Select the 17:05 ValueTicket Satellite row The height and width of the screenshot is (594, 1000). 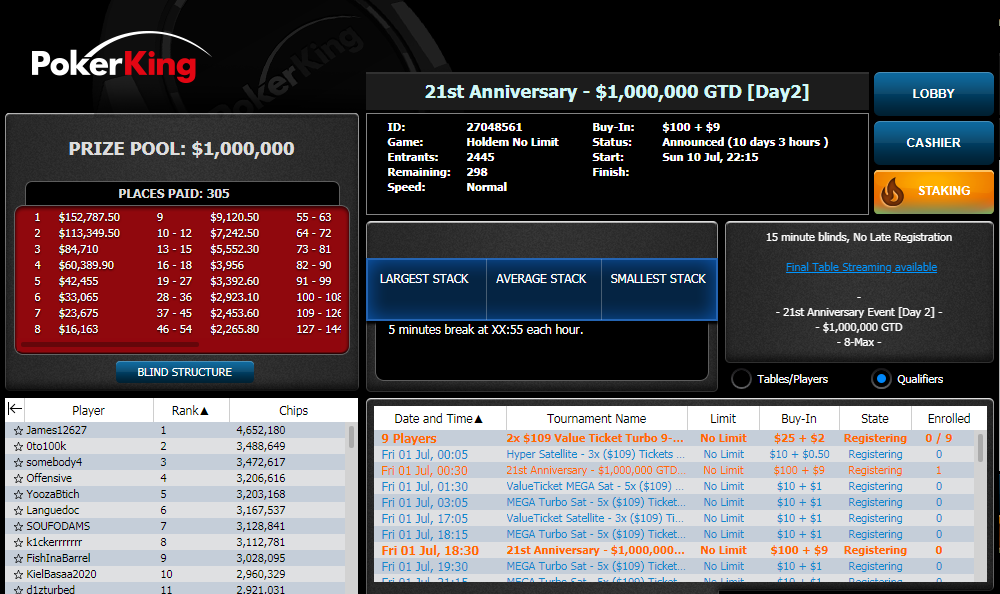click(x=676, y=518)
